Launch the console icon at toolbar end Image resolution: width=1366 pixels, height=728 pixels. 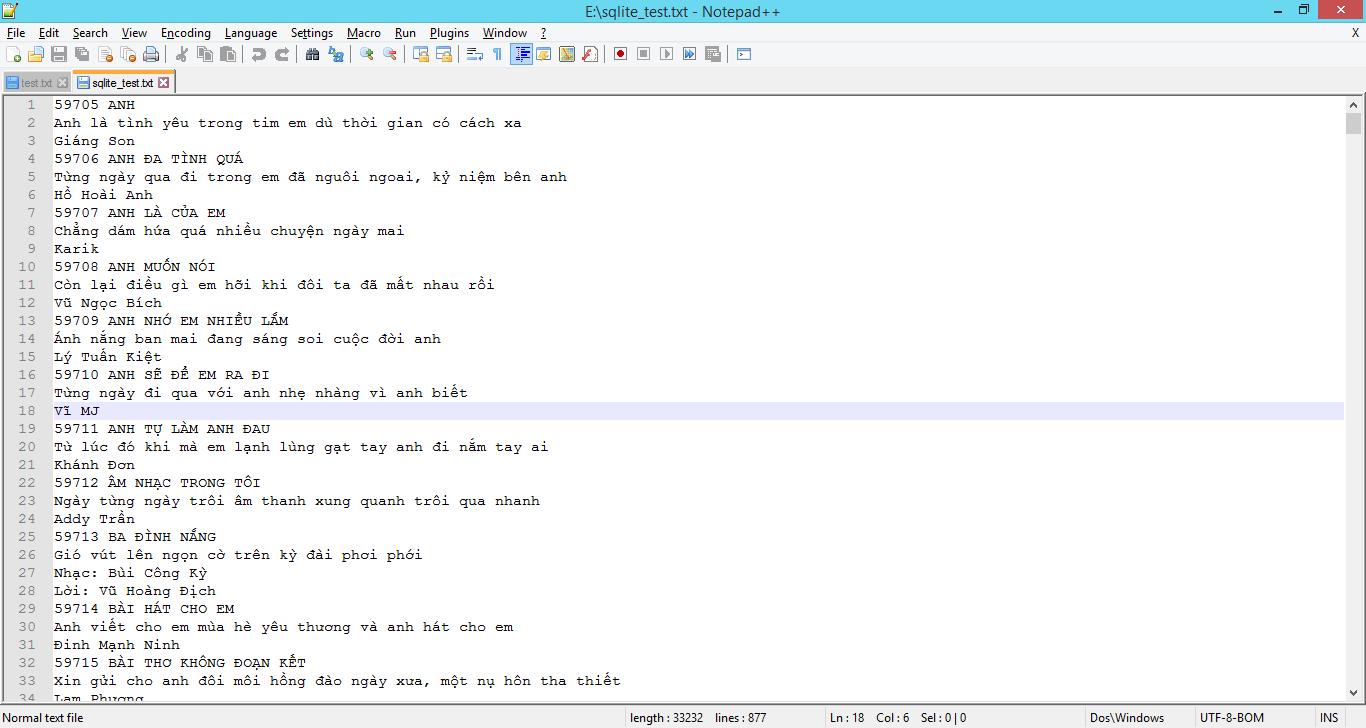744,54
